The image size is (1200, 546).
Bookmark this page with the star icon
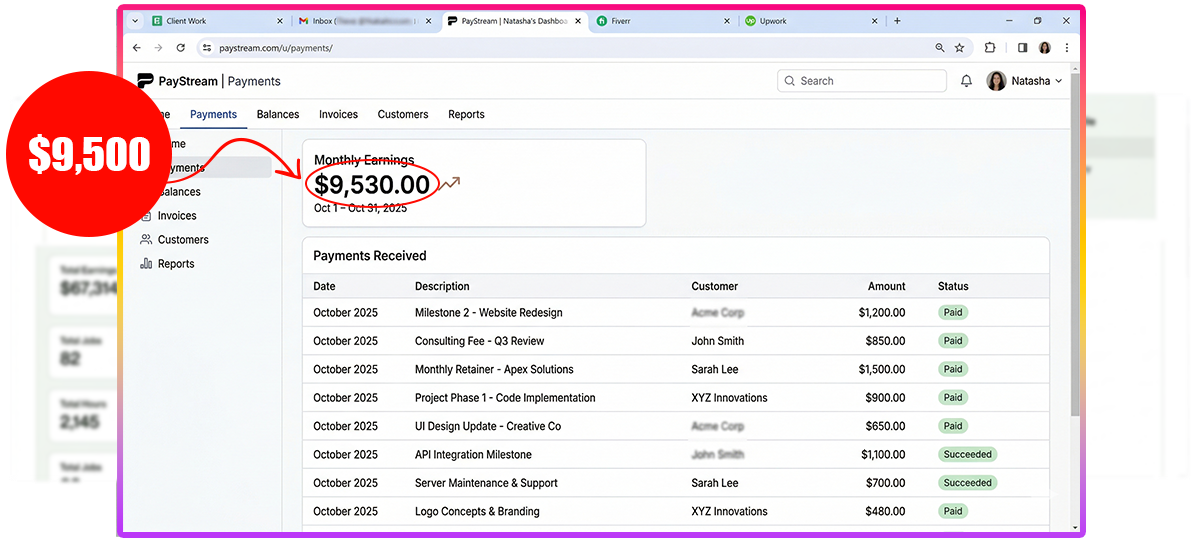pyautogui.click(x=959, y=48)
